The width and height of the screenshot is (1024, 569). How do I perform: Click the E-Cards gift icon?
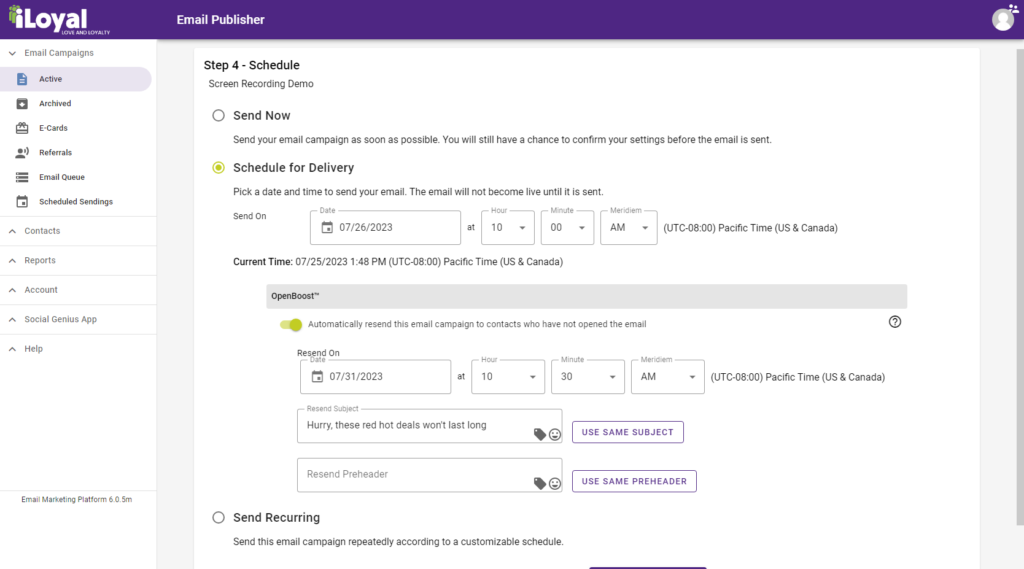pyautogui.click(x=22, y=128)
